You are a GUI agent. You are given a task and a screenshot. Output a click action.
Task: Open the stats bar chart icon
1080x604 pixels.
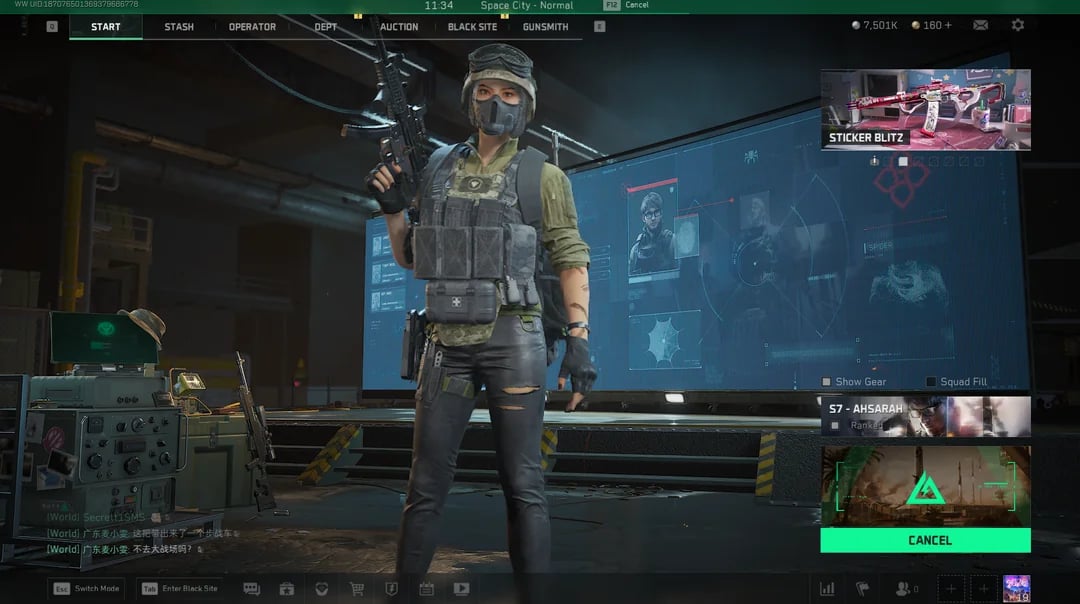click(x=827, y=589)
